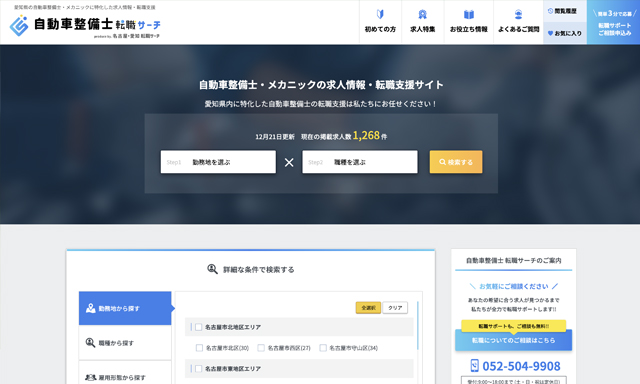The image size is (640, 384).
Task: Click the icon in 雇用形態から探す
Action: pyautogui.click(x=90, y=377)
